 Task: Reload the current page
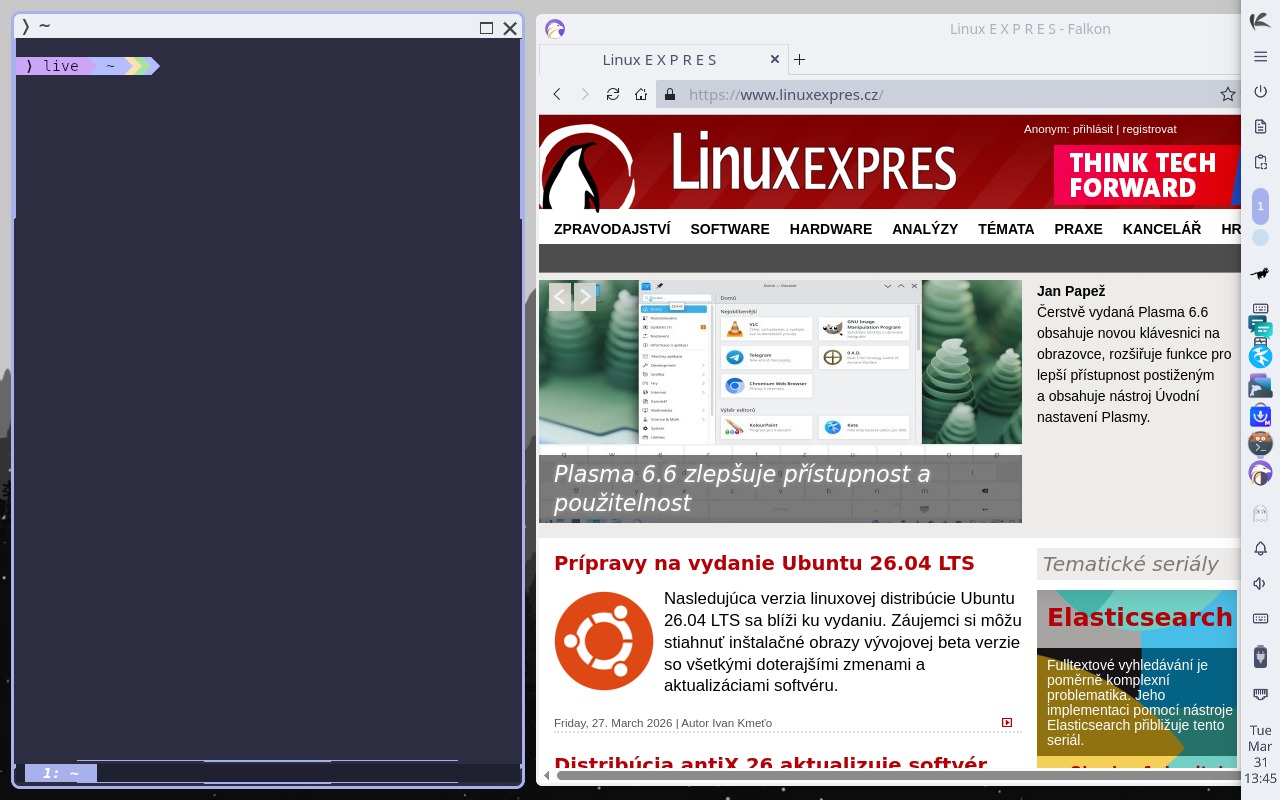click(x=613, y=94)
